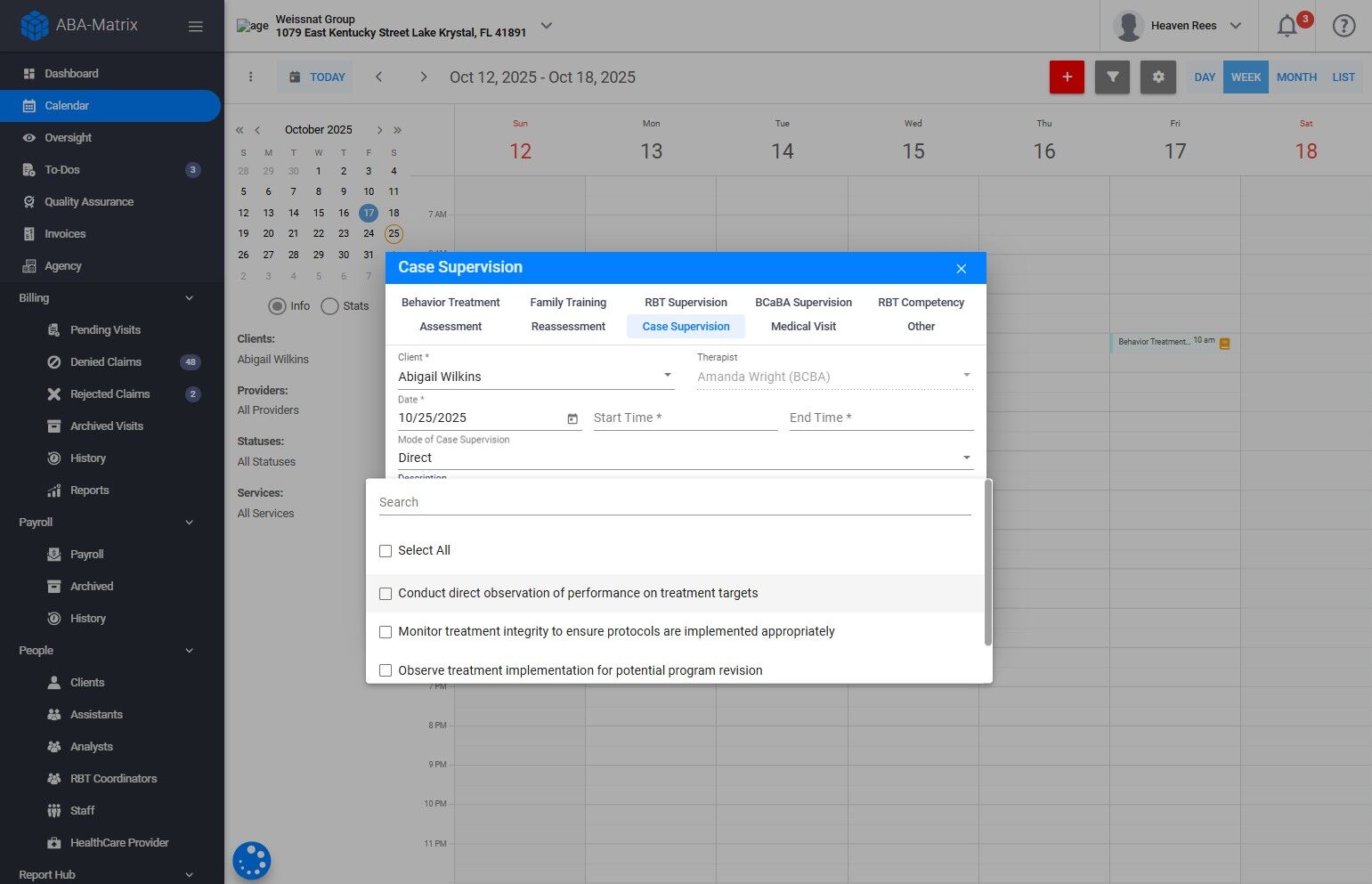Click the notifications bell icon
The width and height of the screenshot is (1372, 884).
[1287, 26]
